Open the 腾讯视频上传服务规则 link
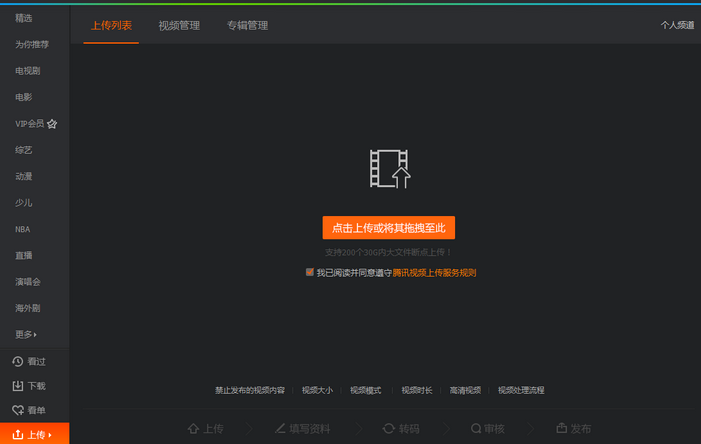The width and height of the screenshot is (701, 444). pos(434,272)
